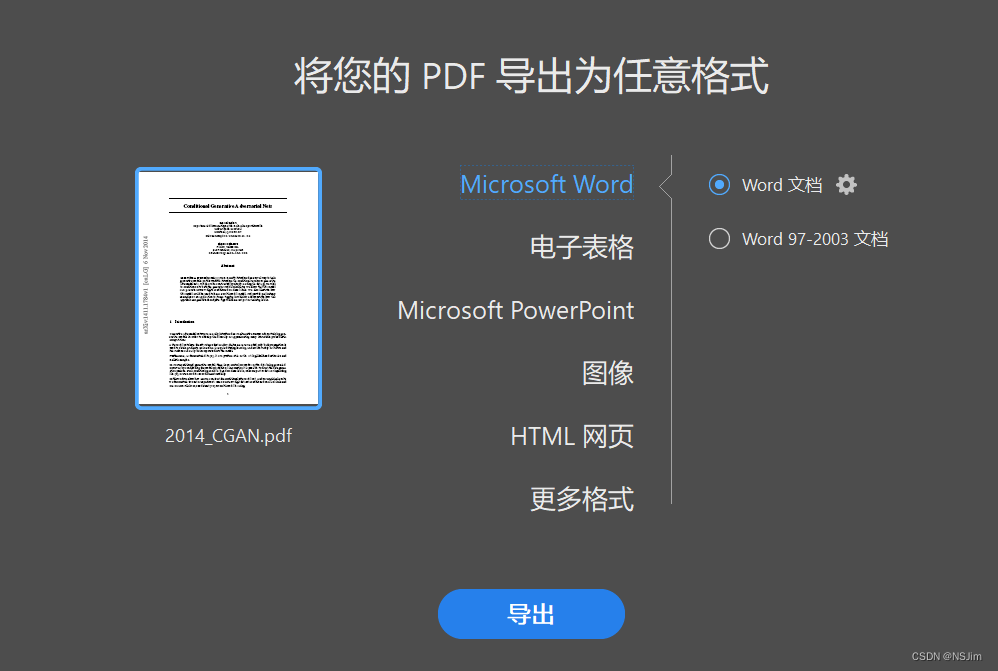998x671 pixels.
Task: Select 电子表格 export format
Action: coord(581,247)
